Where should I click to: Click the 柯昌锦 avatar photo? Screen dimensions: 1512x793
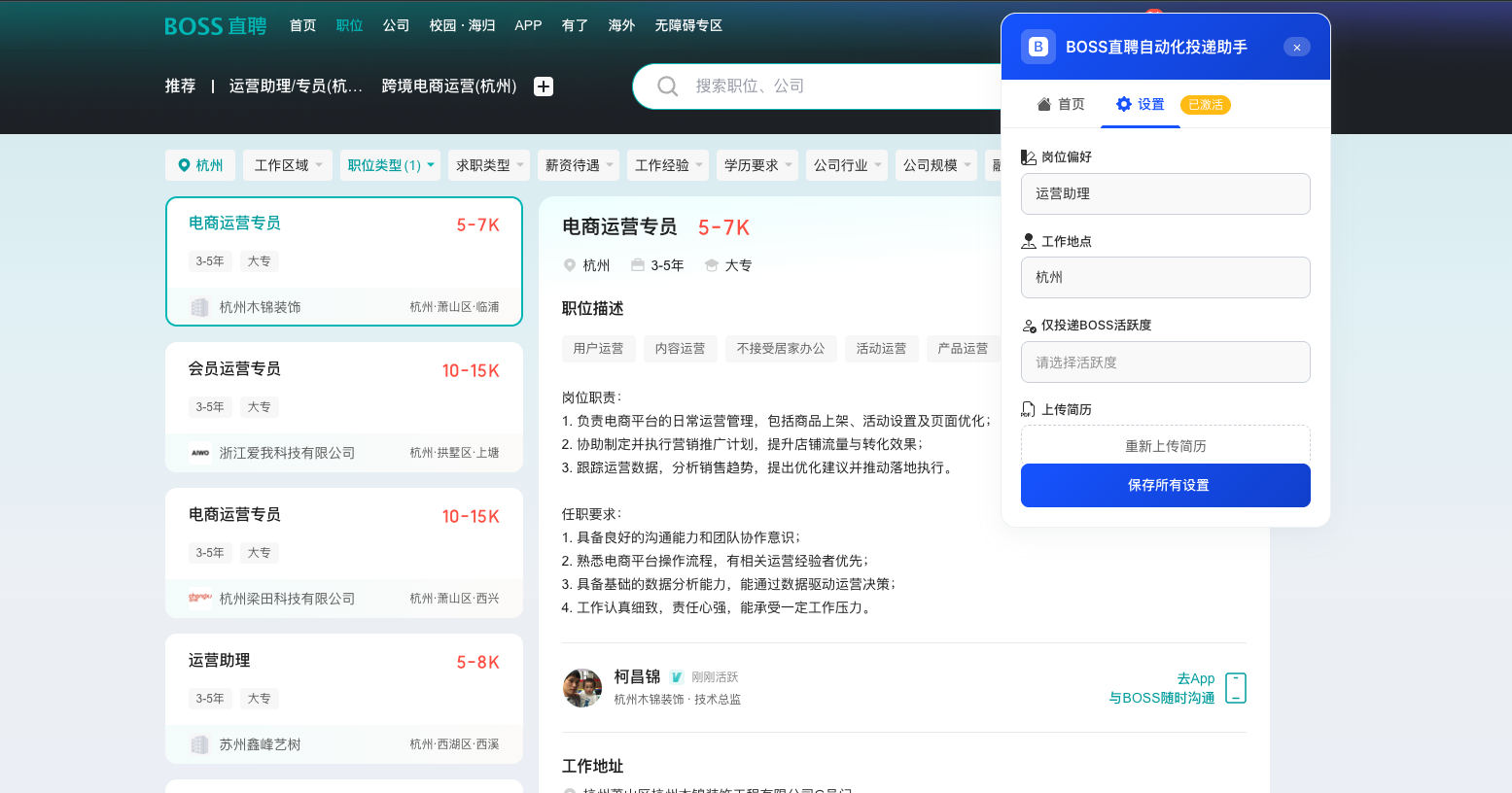[582, 687]
